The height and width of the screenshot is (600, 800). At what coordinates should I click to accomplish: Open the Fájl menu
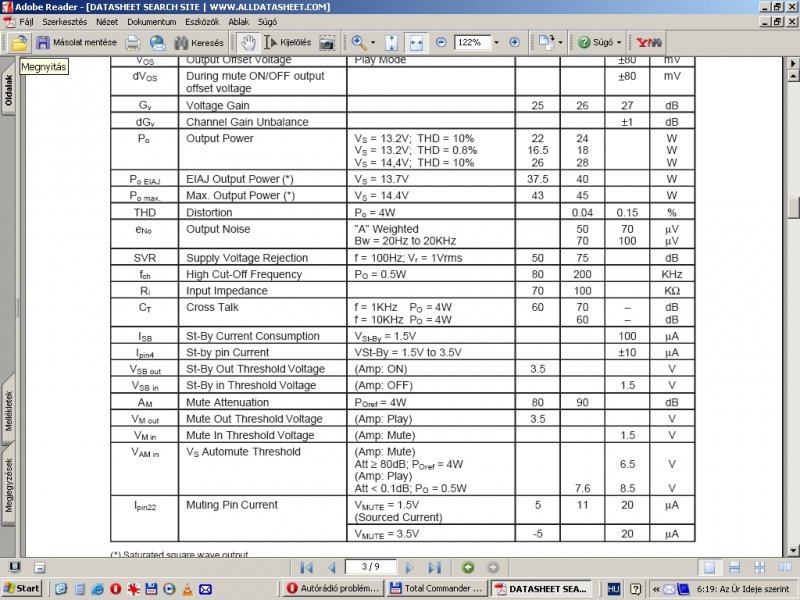click(x=26, y=22)
